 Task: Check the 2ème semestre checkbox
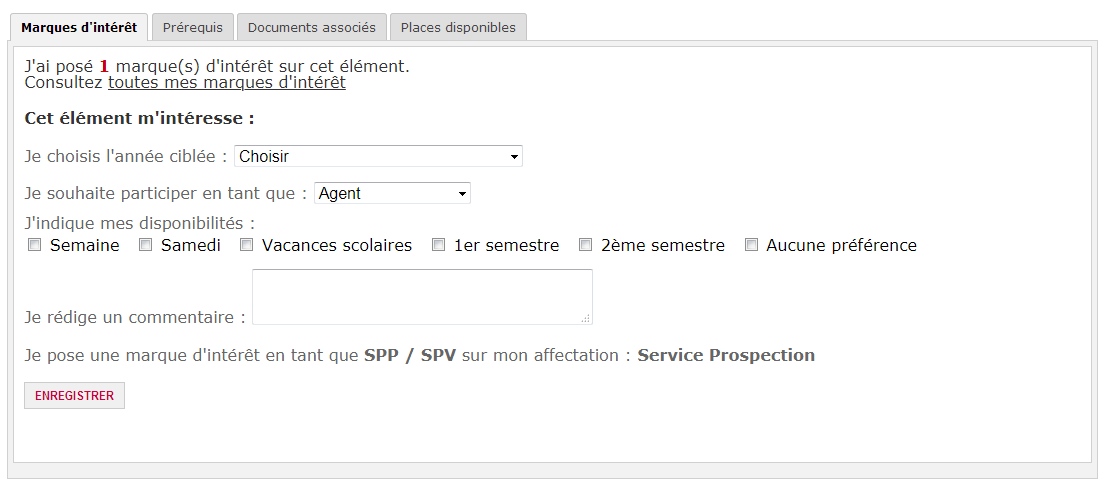point(585,245)
